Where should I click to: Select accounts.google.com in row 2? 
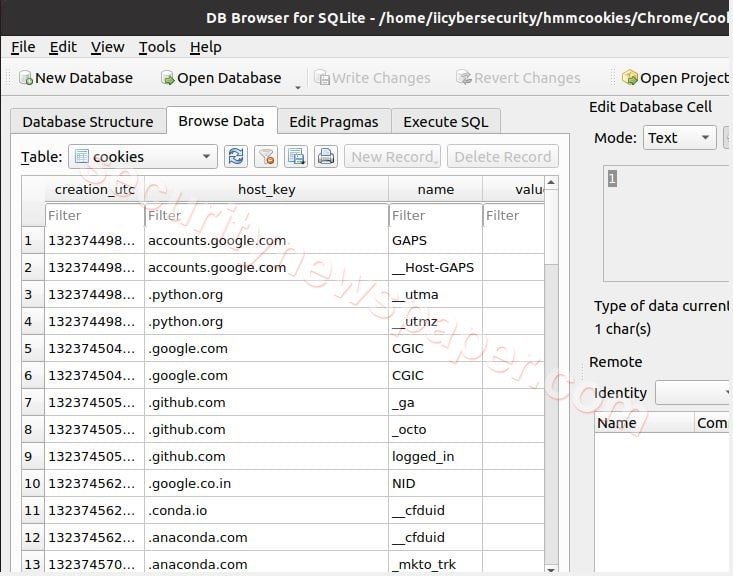(x=266, y=267)
